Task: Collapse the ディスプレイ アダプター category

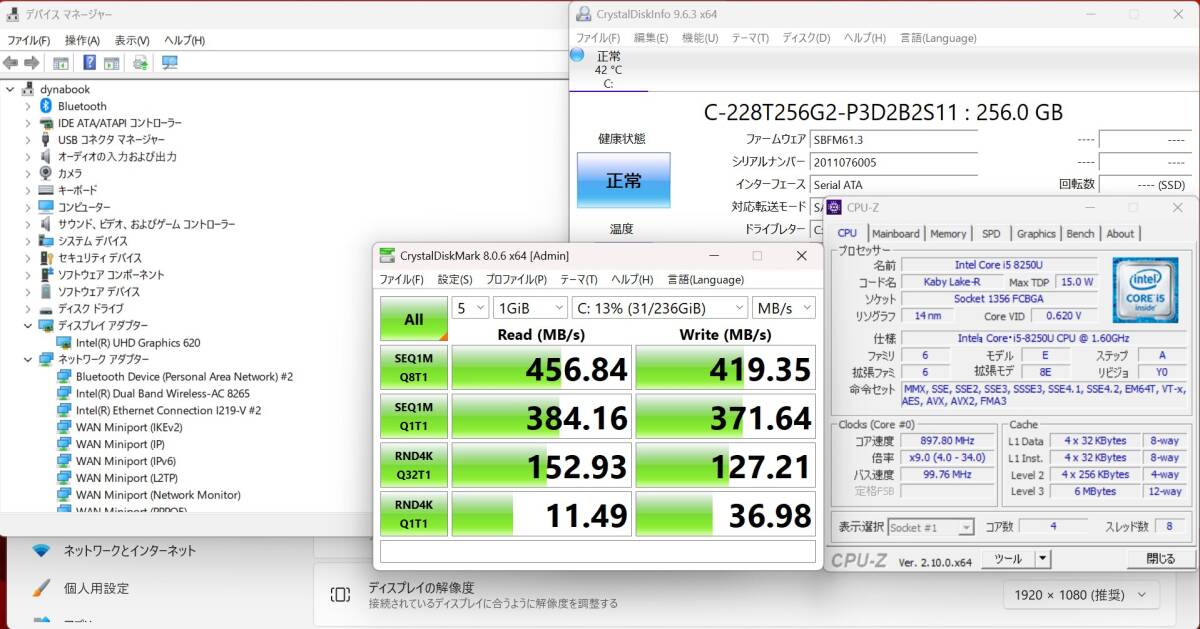Action: click(28, 326)
